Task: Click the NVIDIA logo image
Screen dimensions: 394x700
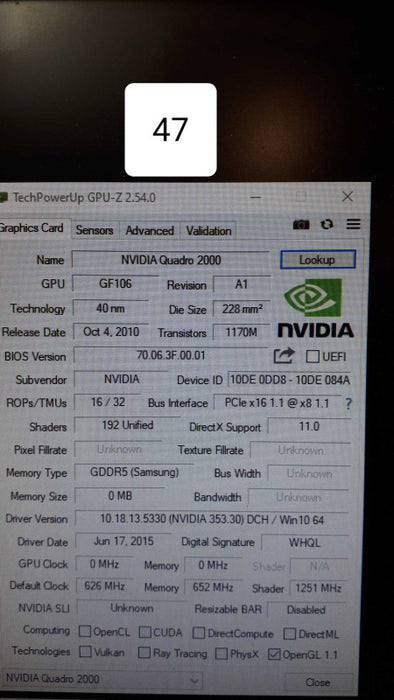Action: [316, 308]
